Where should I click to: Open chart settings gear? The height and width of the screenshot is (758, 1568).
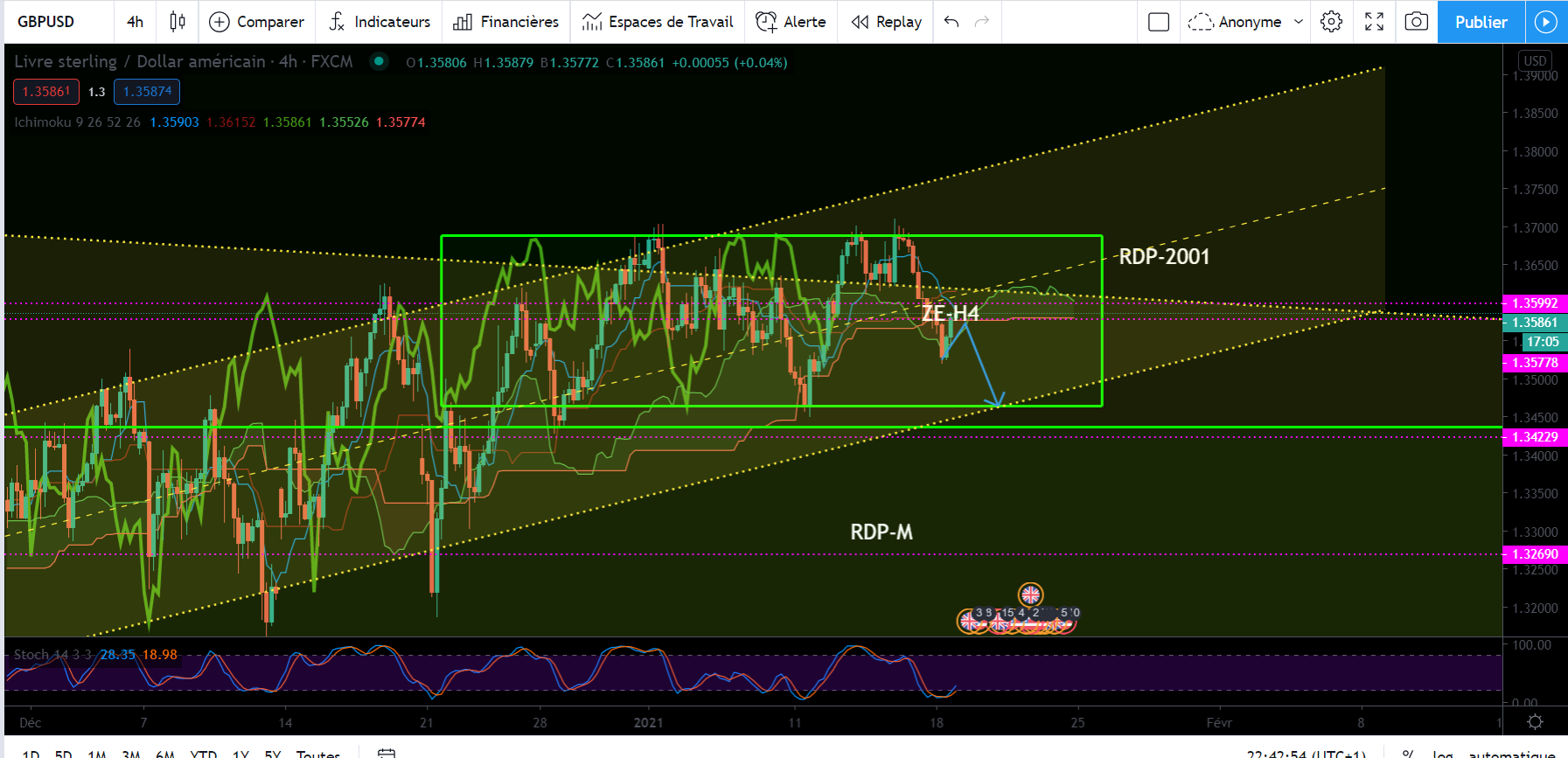pos(1331,22)
